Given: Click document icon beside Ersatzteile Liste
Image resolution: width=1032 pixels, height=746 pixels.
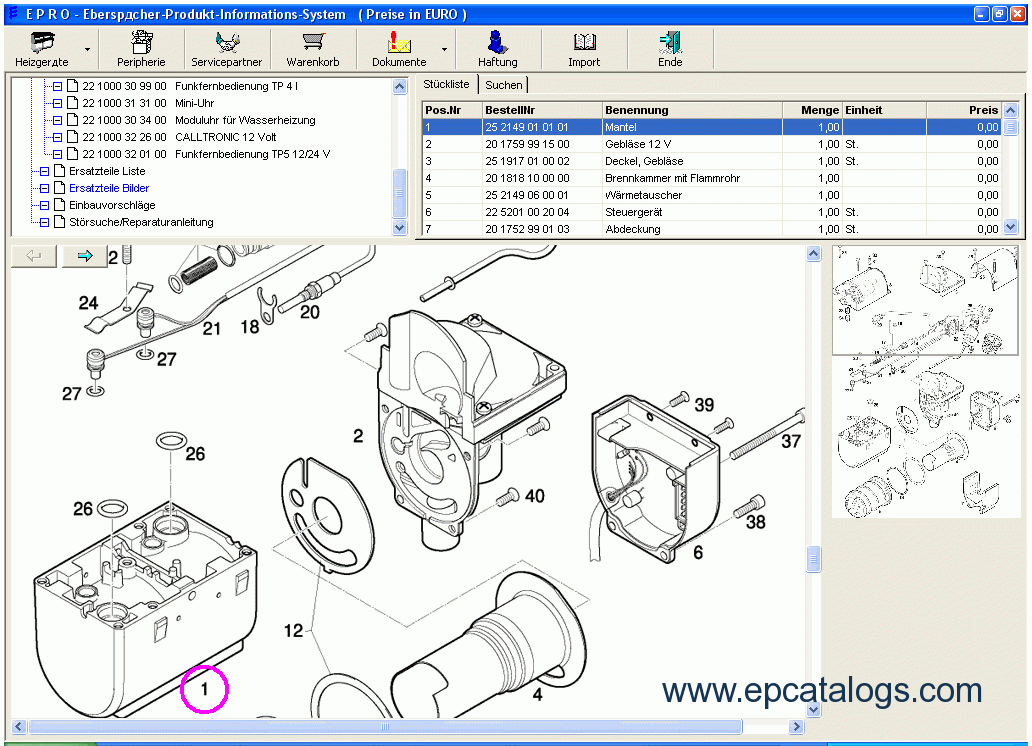Looking at the screenshot, I should 59,171.
